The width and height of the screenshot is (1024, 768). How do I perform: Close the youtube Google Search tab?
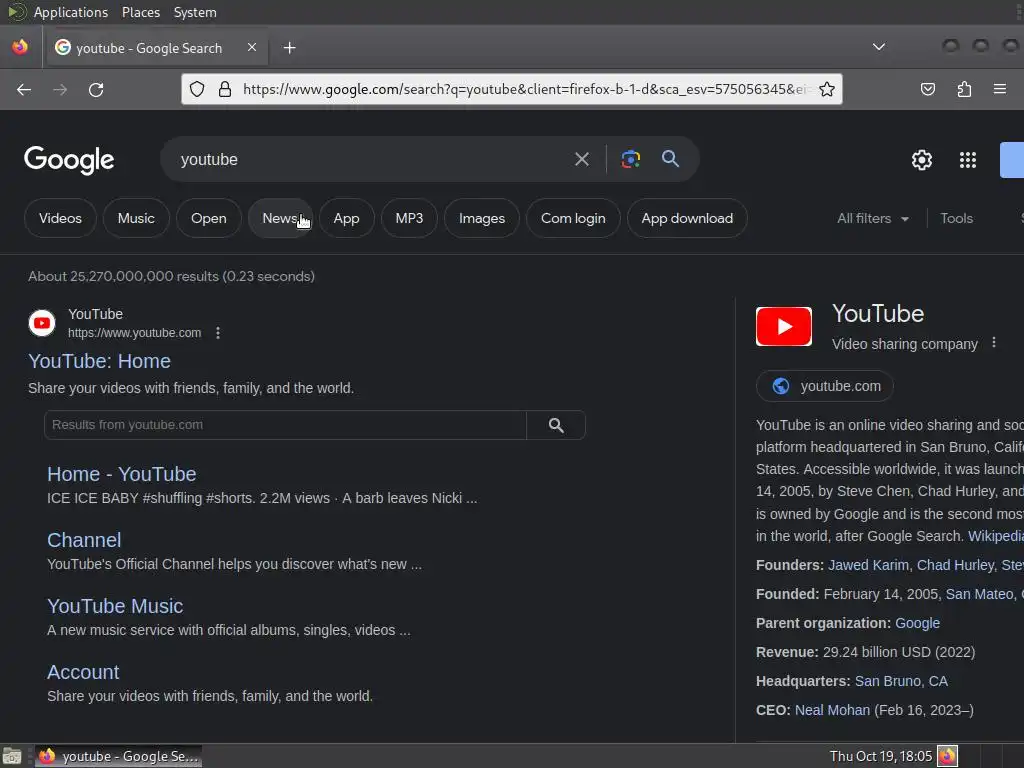251,47
